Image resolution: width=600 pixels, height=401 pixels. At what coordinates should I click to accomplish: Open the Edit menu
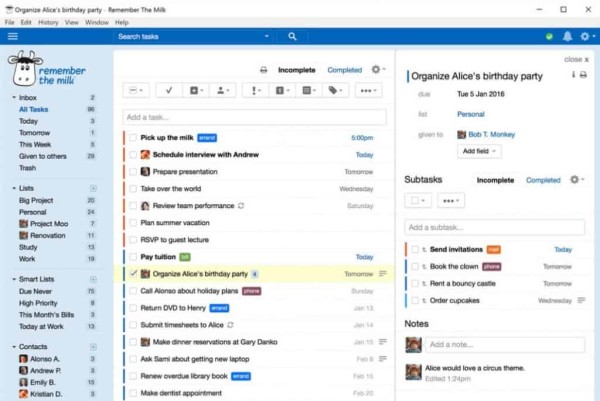(26, 23)
